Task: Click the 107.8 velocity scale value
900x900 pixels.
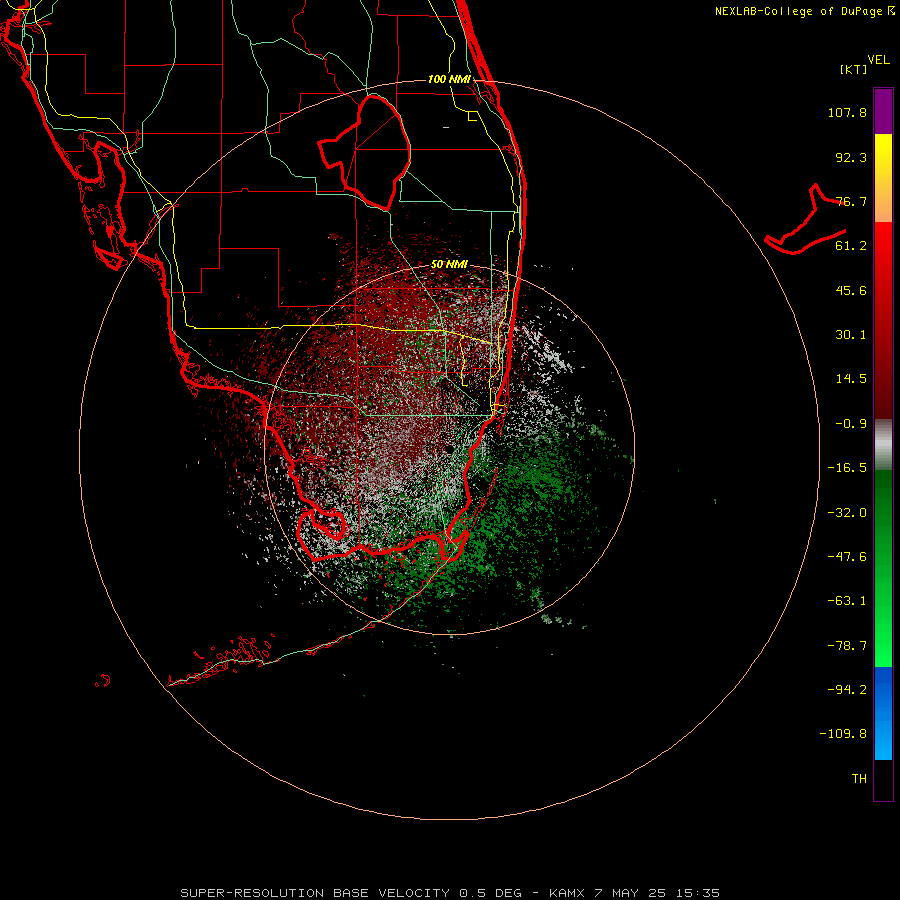Action: [847, 112]
